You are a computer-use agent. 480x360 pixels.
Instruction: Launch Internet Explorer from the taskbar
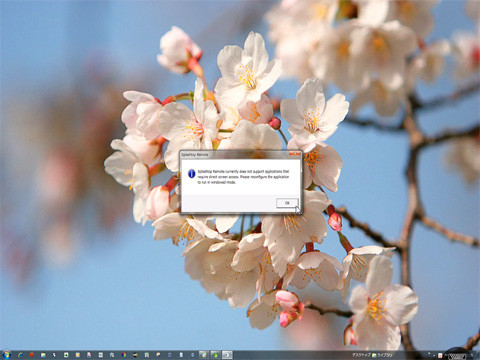(x=20, y=355)
